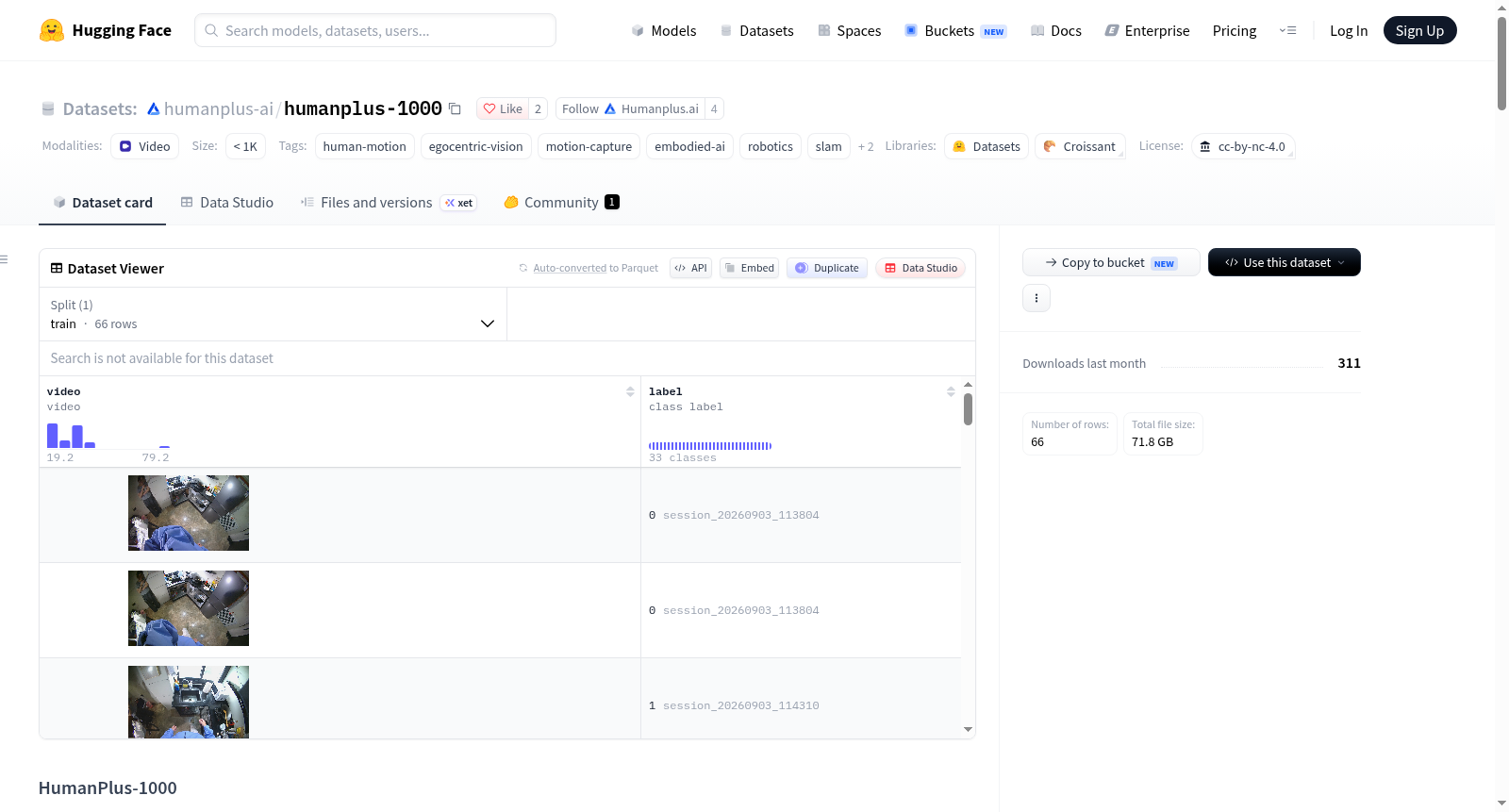
Task: Open Spaces in the top navigation
Action: [850, 30]
